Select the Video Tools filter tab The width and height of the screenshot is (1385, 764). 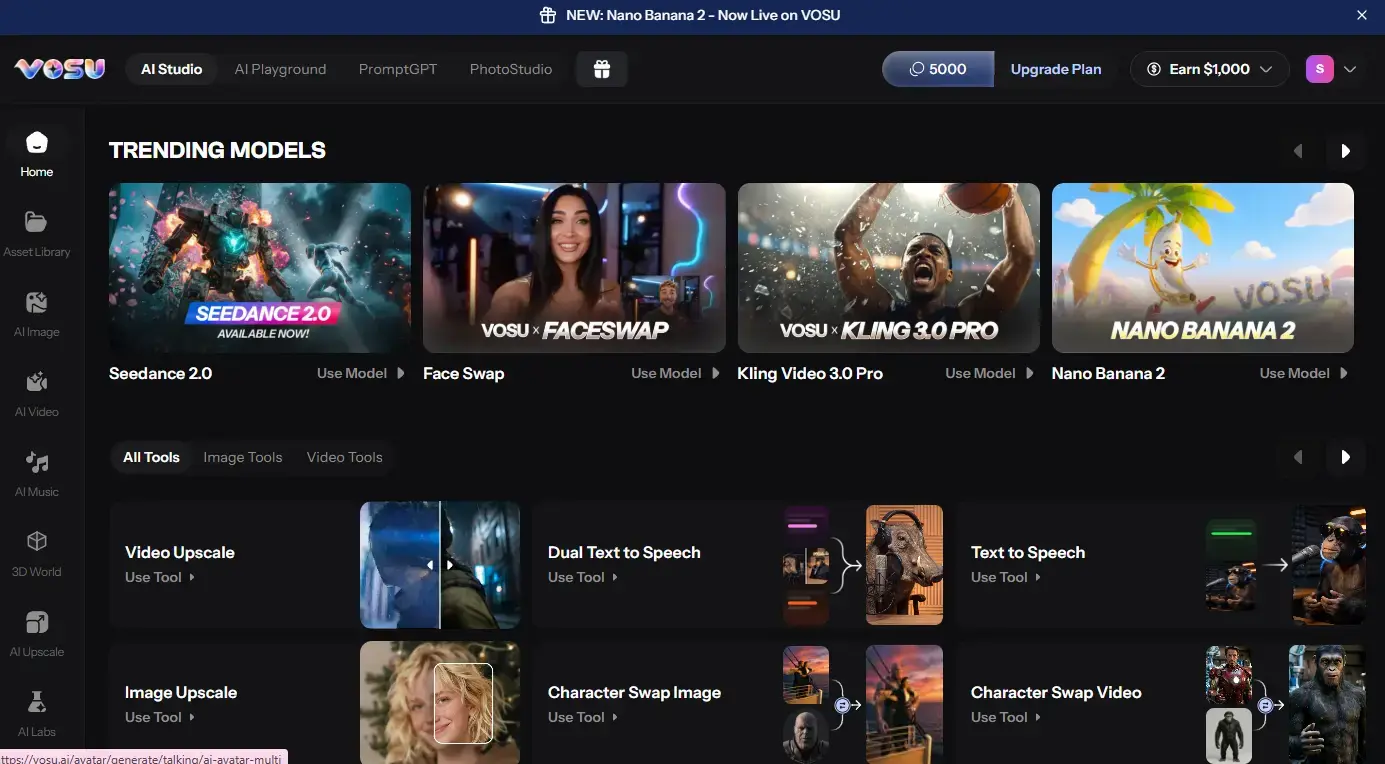345,457
